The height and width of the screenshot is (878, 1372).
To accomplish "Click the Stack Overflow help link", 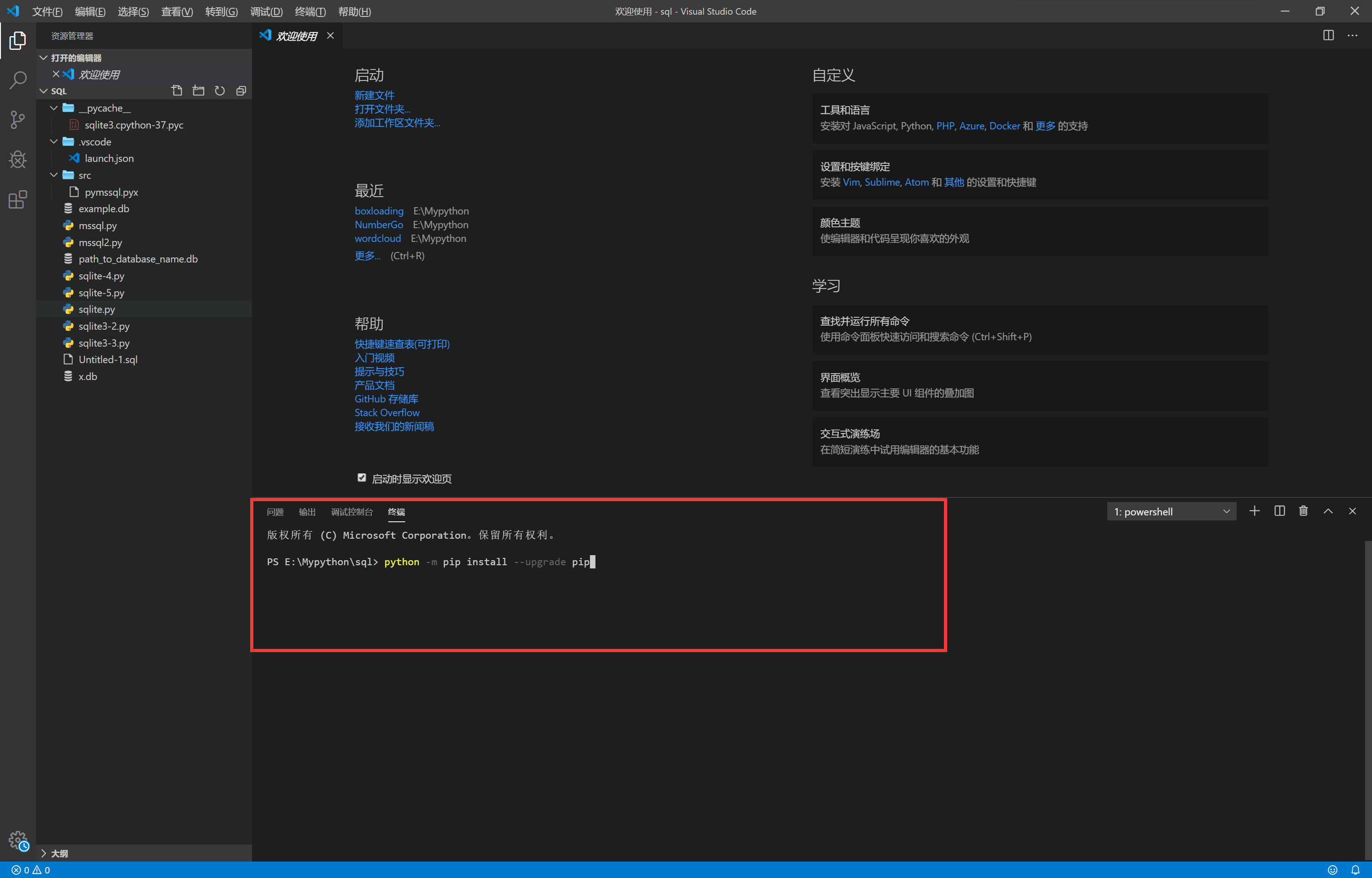I will [386, 412].
